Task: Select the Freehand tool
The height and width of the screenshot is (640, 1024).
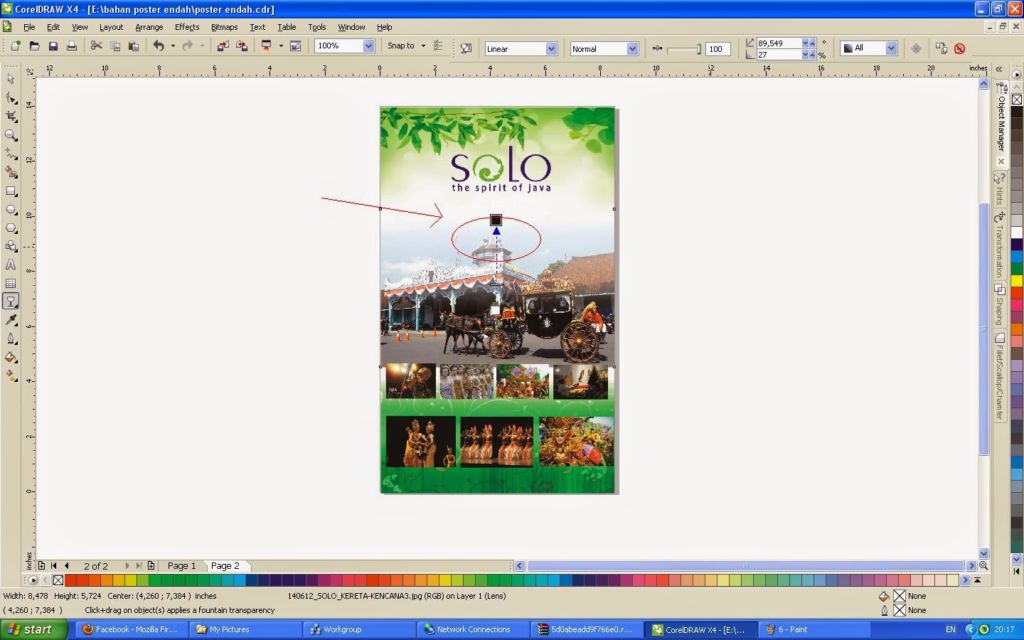Action: (11, 153)
